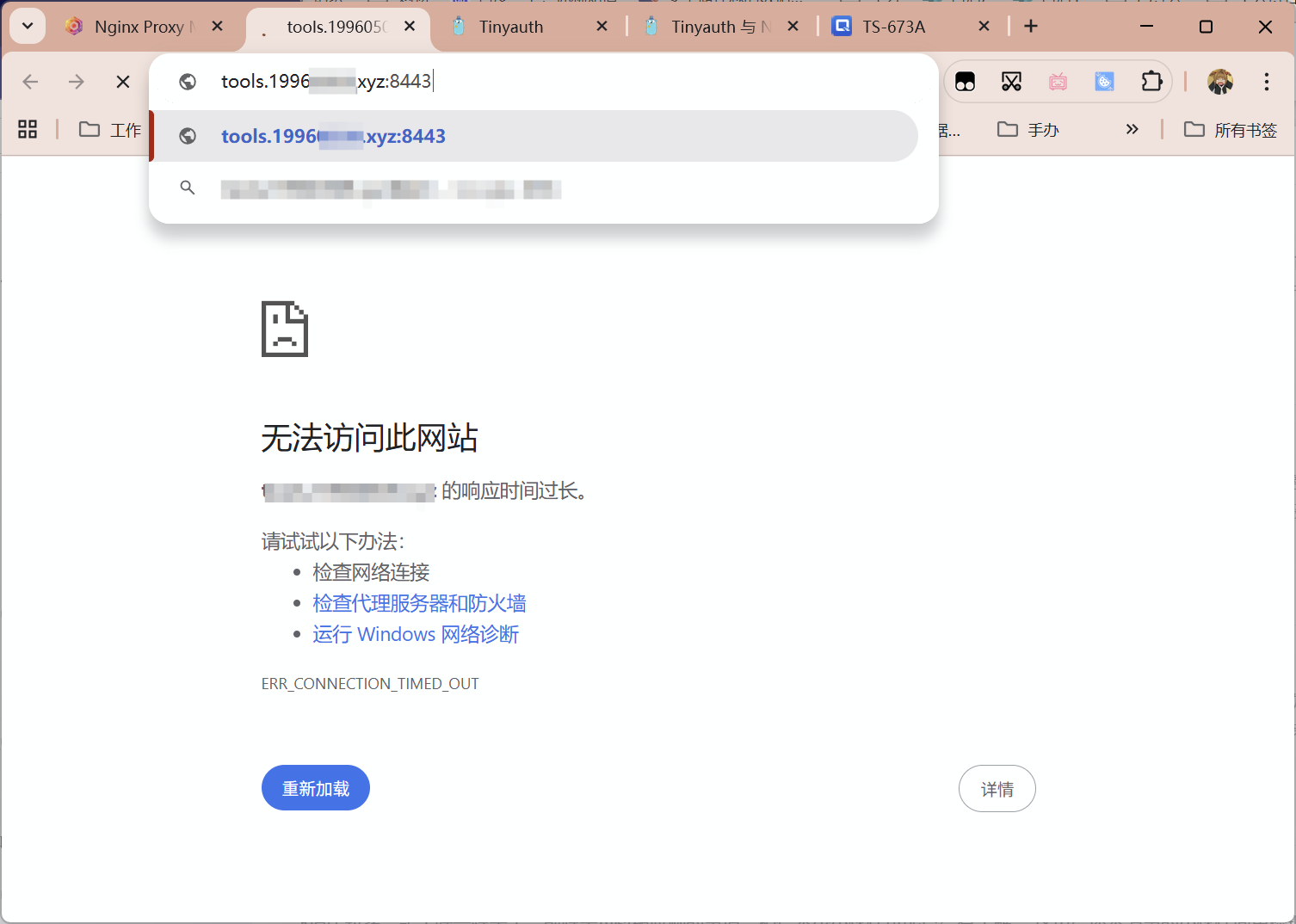Click the grid icon left of bookmarks bar

coord(27,129)
